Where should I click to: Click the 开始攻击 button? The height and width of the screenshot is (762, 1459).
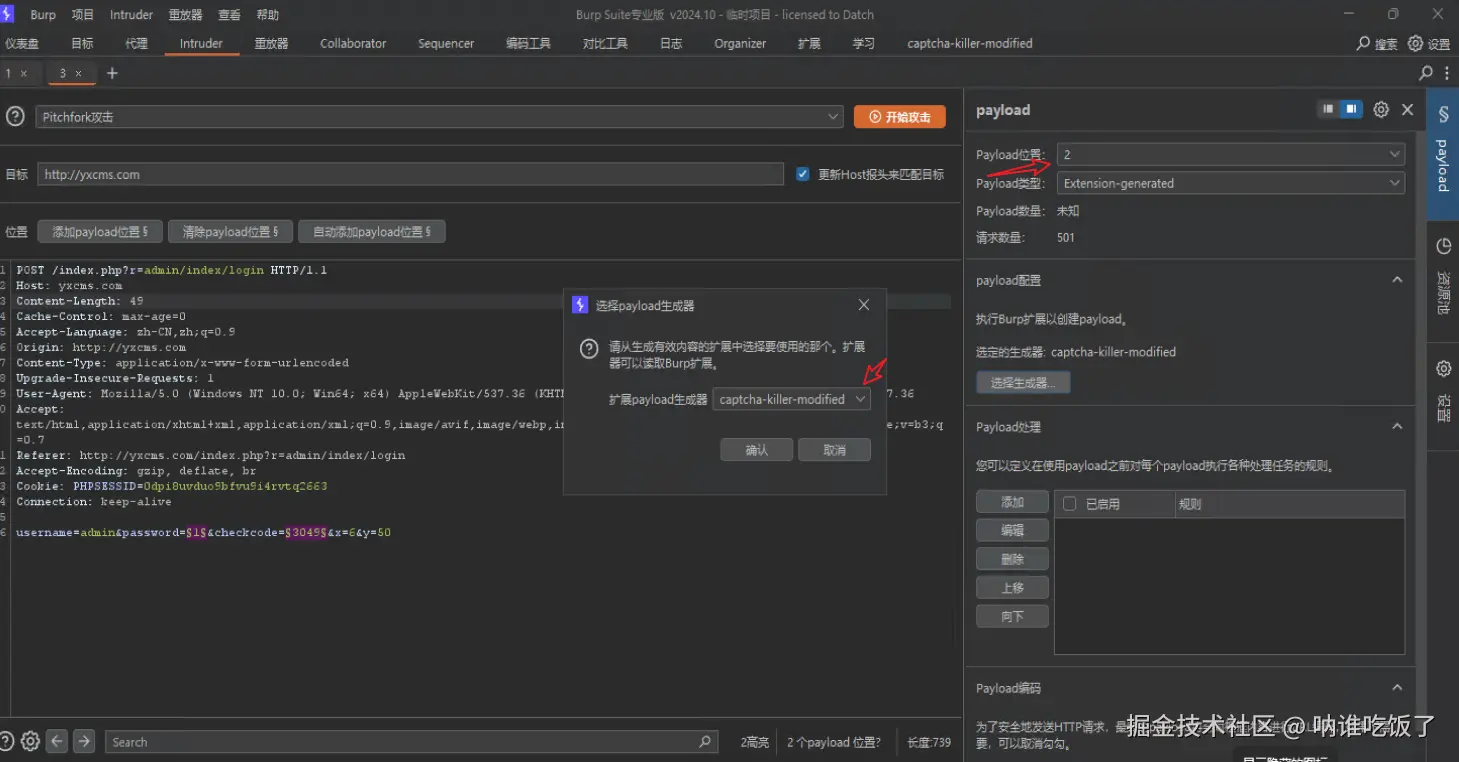[x=900, y=117]
